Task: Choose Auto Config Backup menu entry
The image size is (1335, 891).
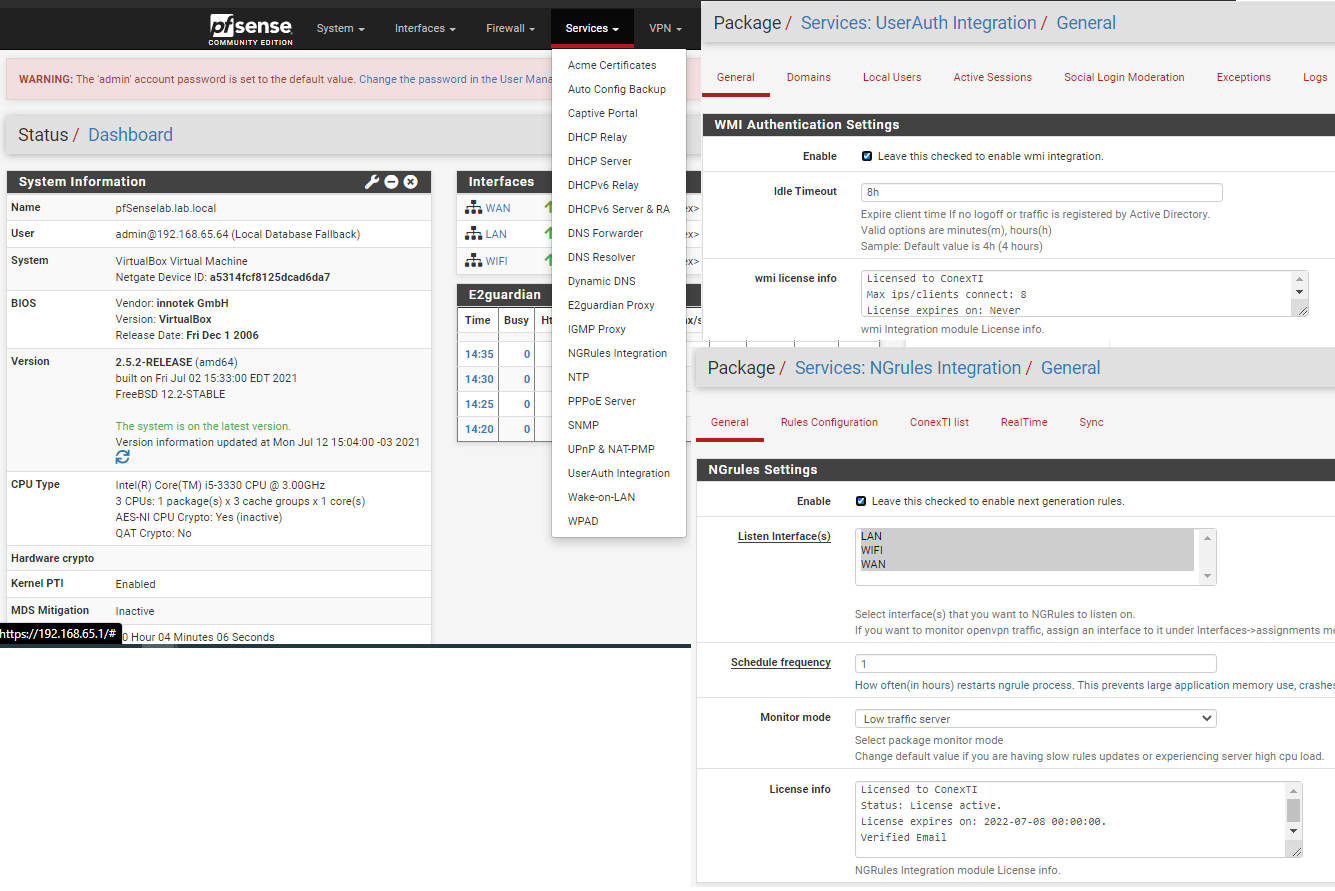Action: point(617,89)
